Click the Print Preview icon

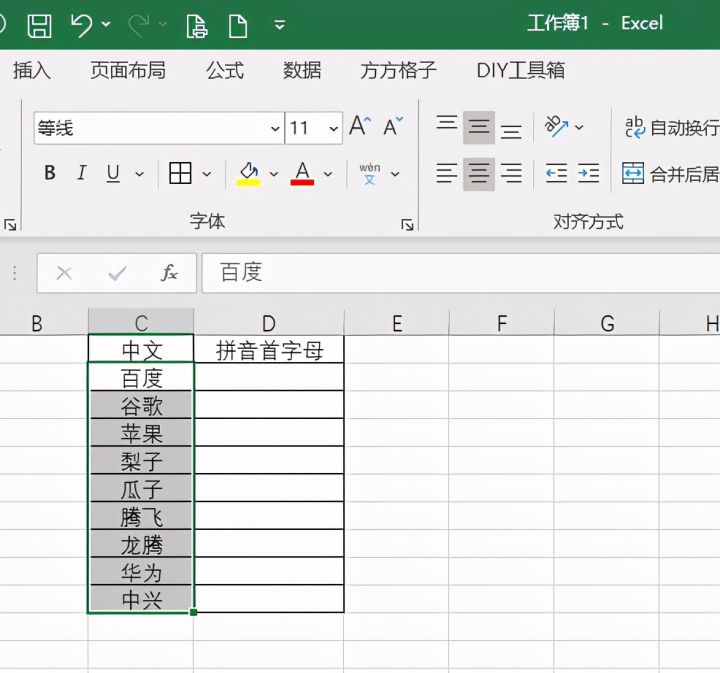197,25
